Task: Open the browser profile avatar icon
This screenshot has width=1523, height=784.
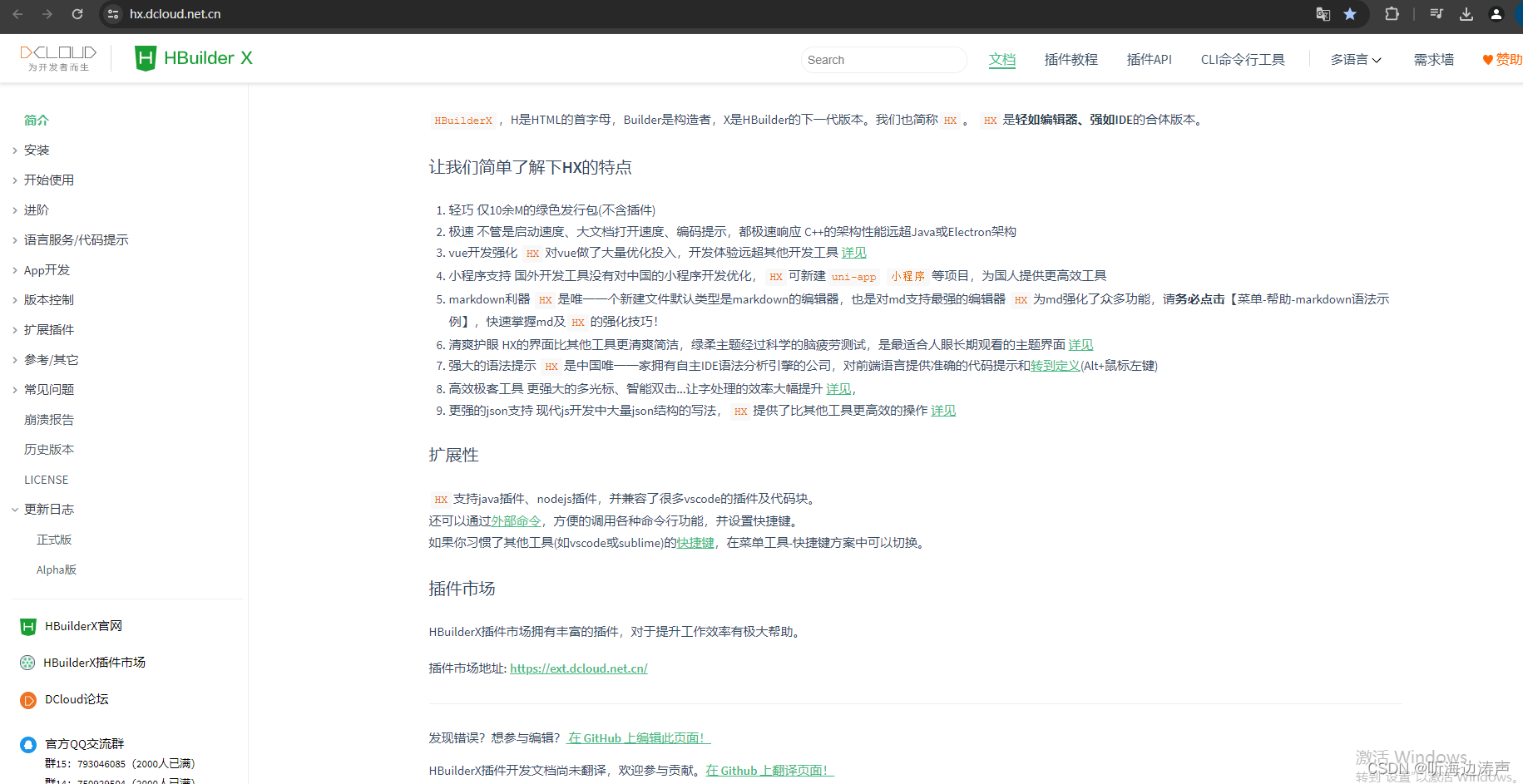Action: [x=1496, y=14]
